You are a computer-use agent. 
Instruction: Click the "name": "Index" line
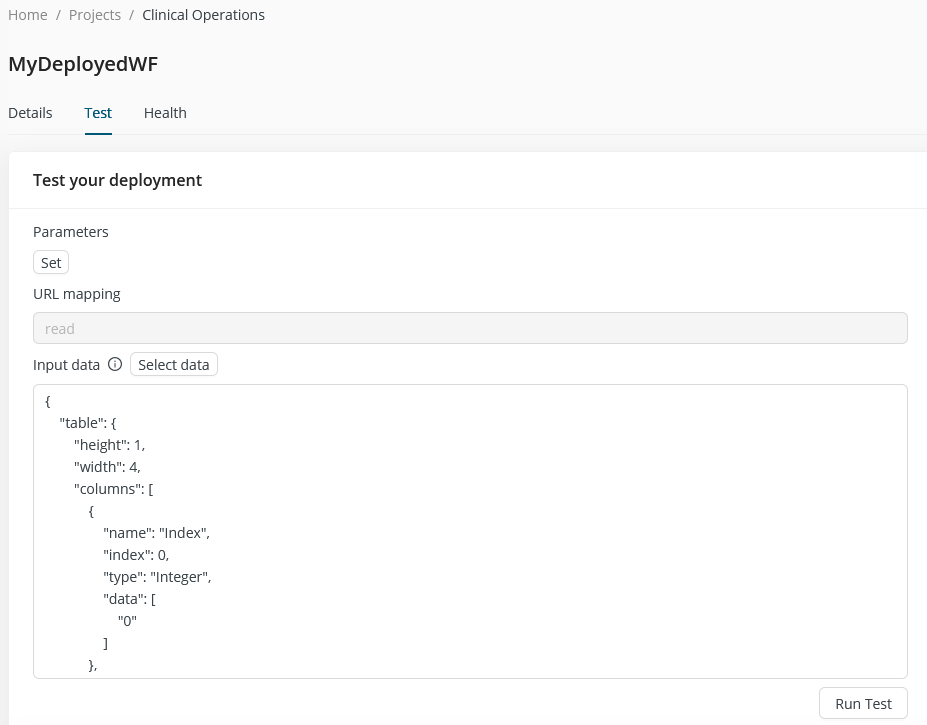156,533
